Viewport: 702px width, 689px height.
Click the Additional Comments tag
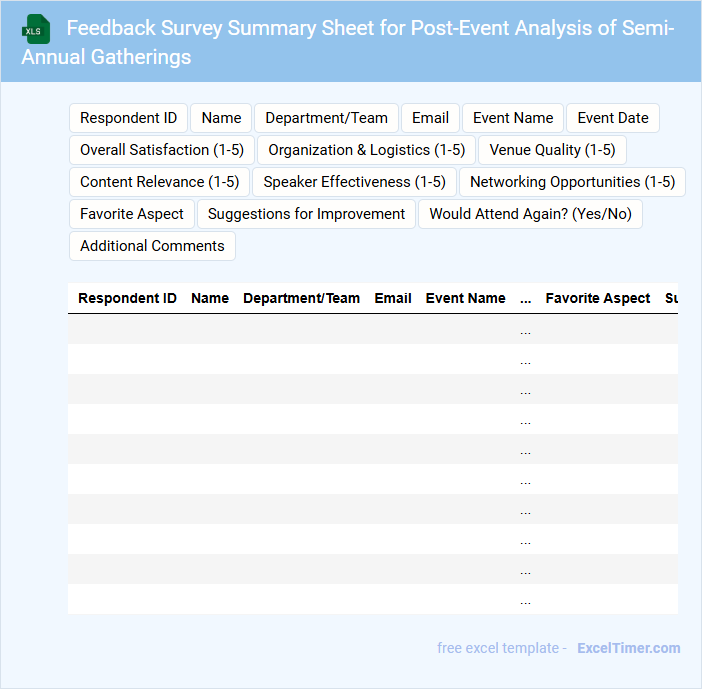pyautogui.click(x=152, y=246)
